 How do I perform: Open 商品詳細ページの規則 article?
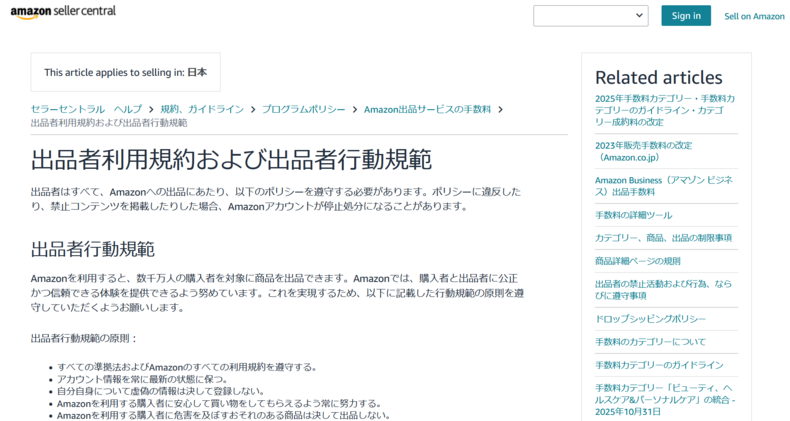(x=637, y=261)
